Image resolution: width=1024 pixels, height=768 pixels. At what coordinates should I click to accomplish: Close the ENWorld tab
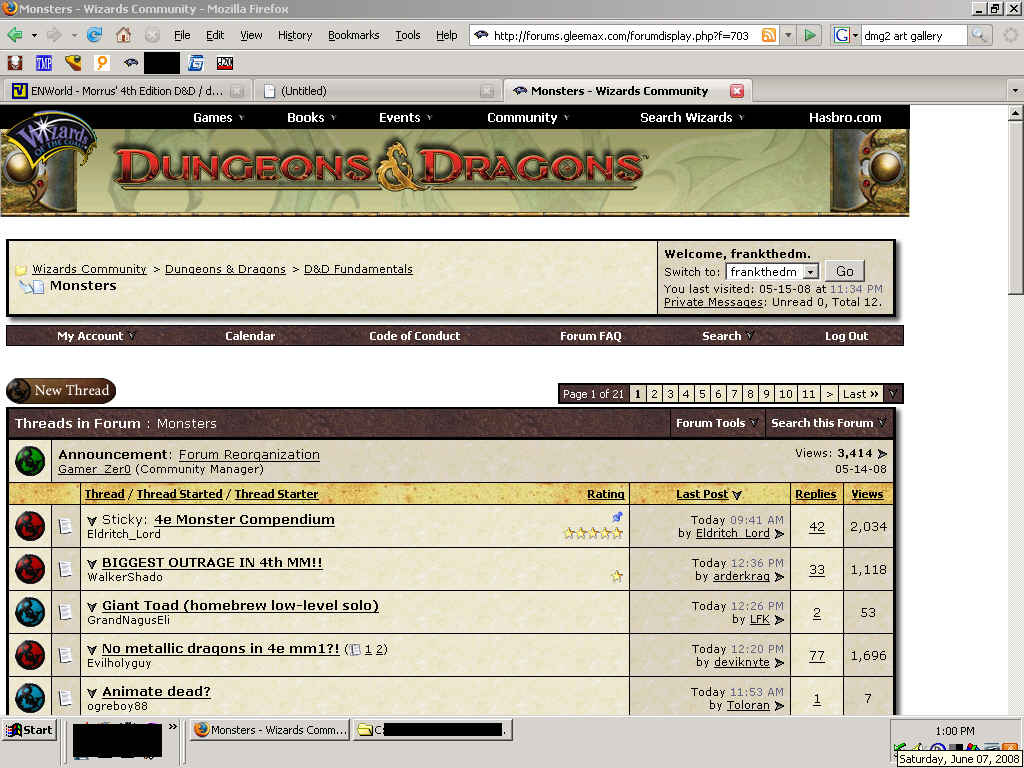click(237, 91)
